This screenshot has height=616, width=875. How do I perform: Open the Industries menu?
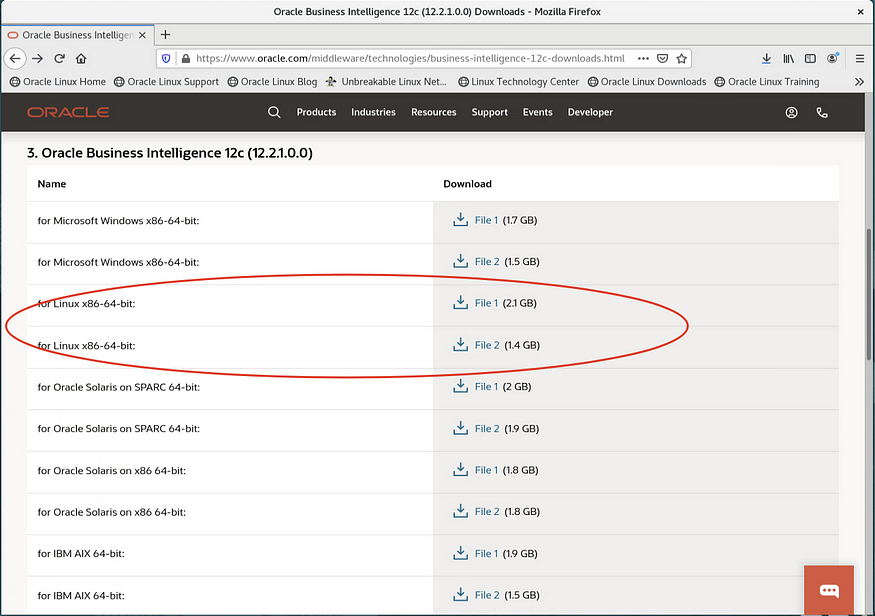coord(373,112)
